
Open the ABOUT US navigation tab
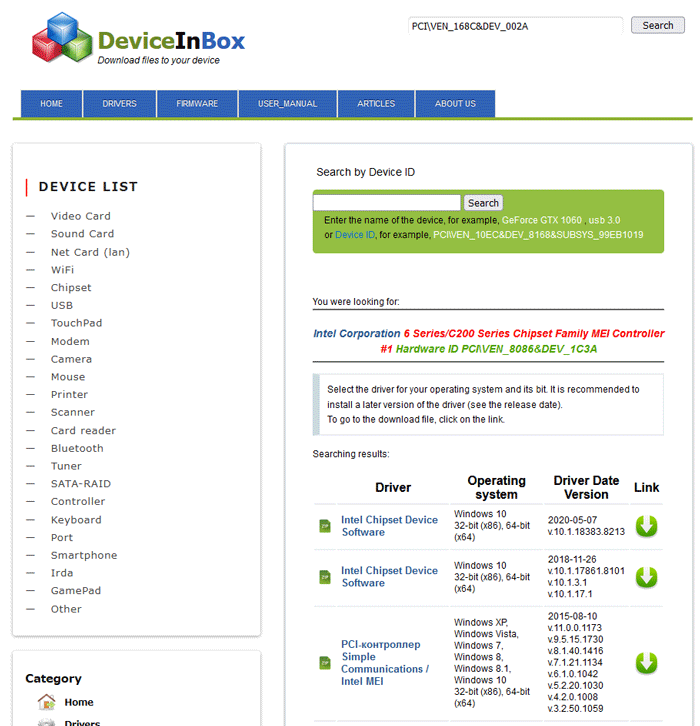pos(455,104)
